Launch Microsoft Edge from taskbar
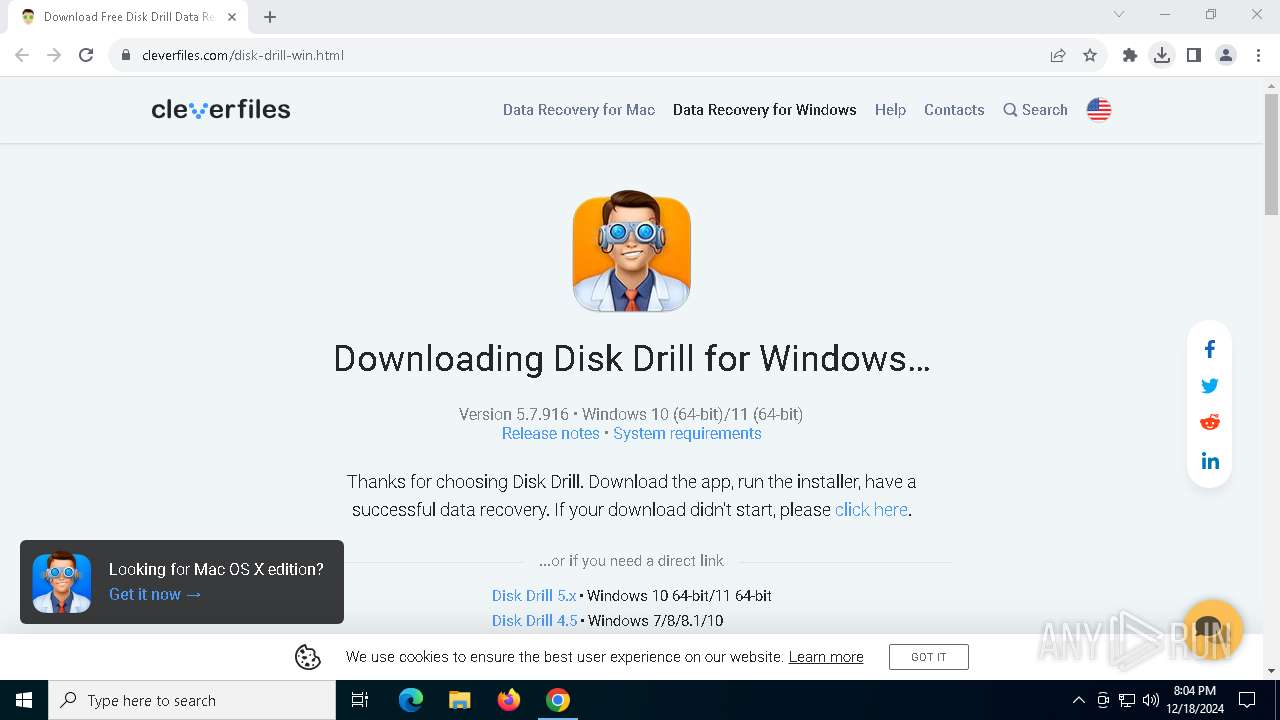Screen dimensions: 1280x720 [411, 700]
